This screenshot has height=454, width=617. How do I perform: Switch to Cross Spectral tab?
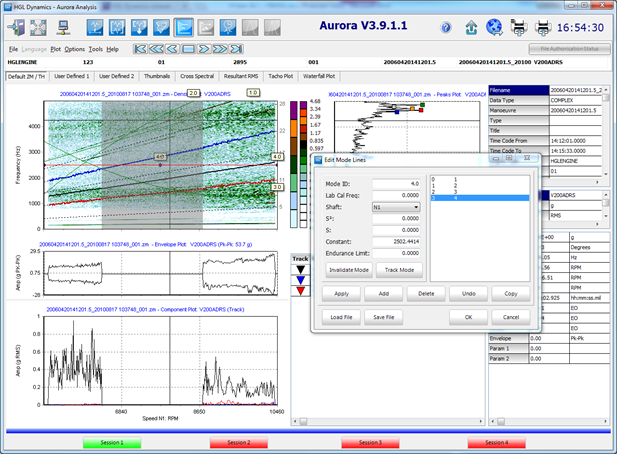click(197, 76)
